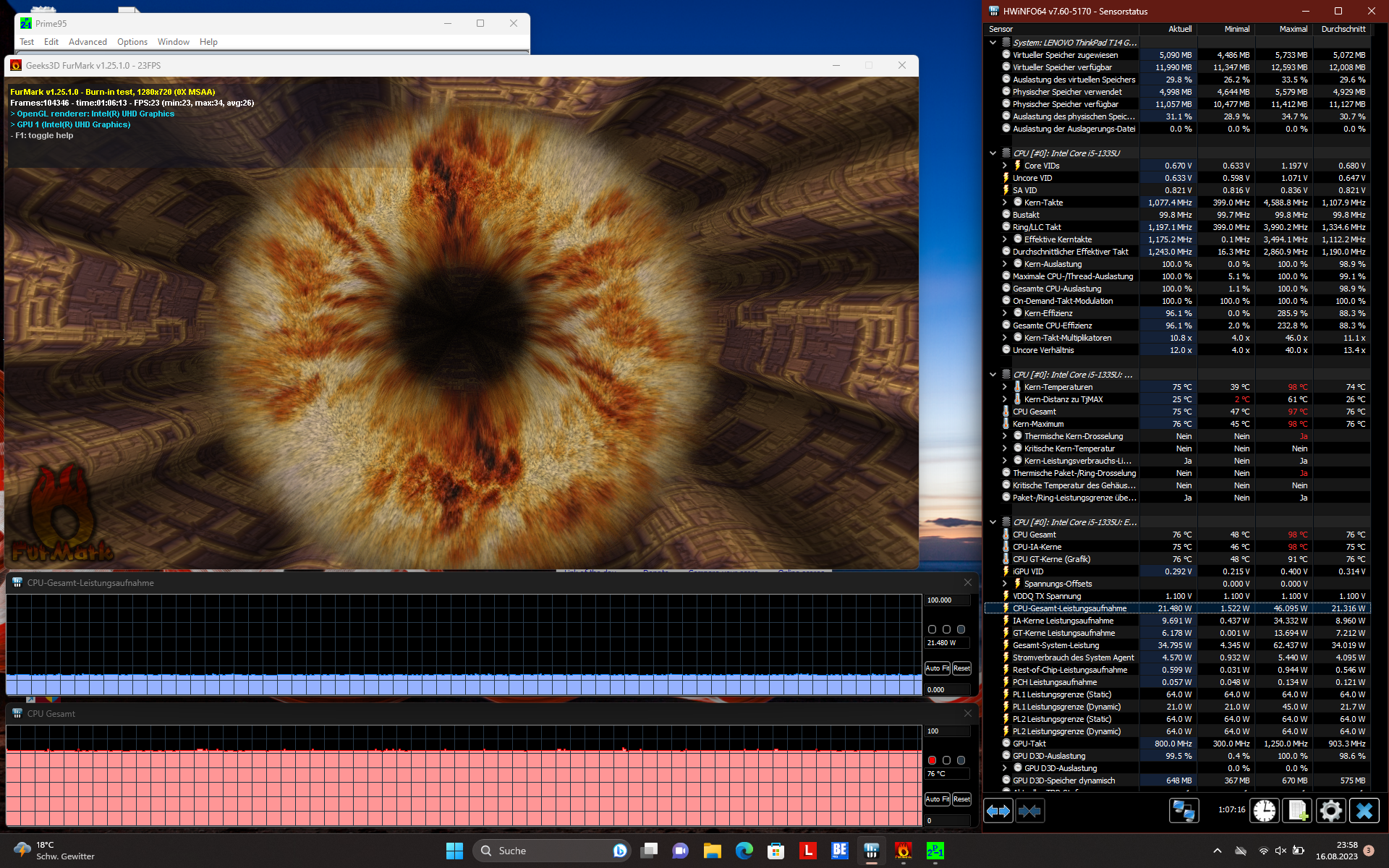Toggle middle square box in CPU Gesamt graph
1389x868 pixels.
point(946,760)
